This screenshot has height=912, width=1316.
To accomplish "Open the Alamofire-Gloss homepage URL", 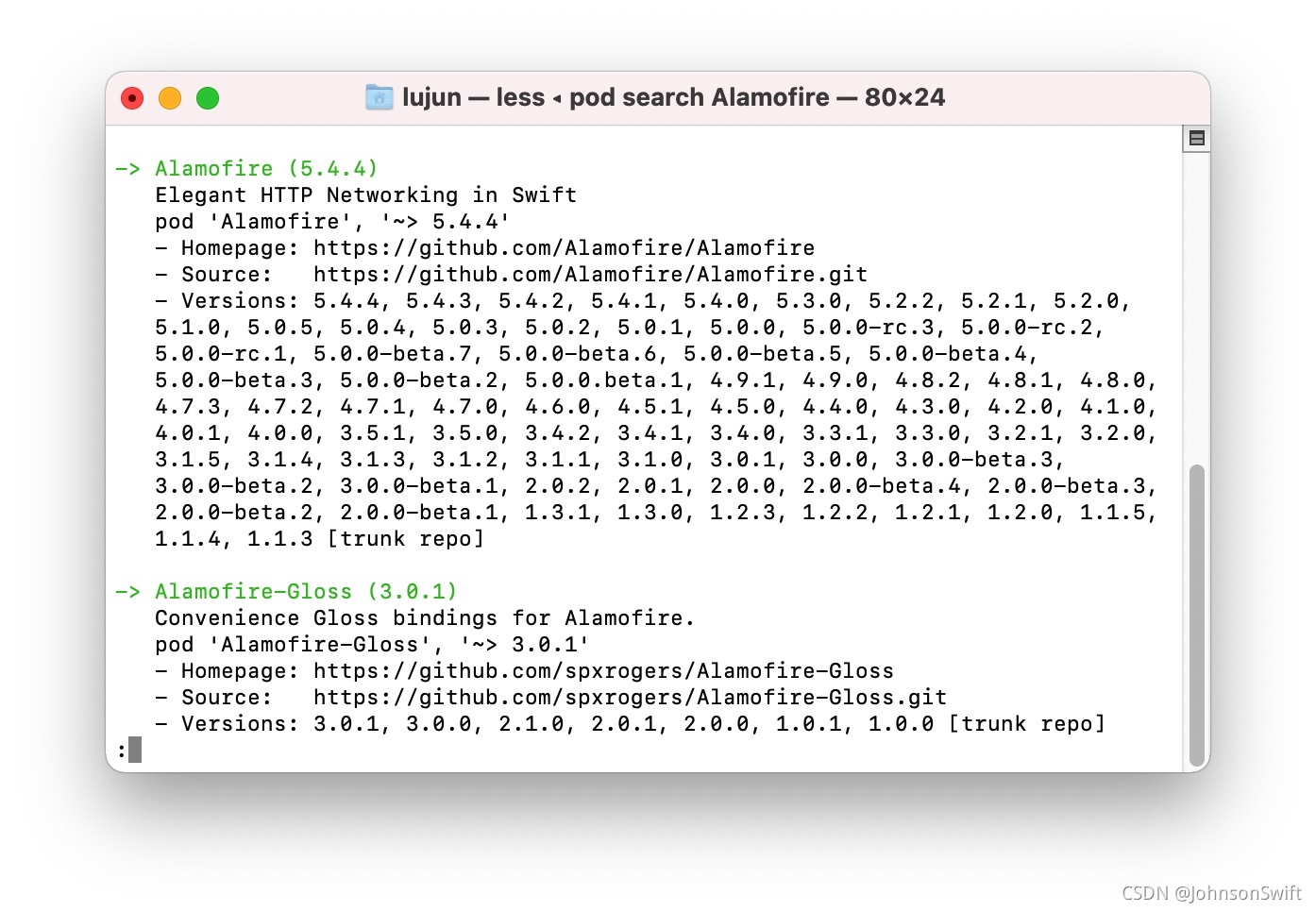I will pyautogui.click(x=603, y=671).
